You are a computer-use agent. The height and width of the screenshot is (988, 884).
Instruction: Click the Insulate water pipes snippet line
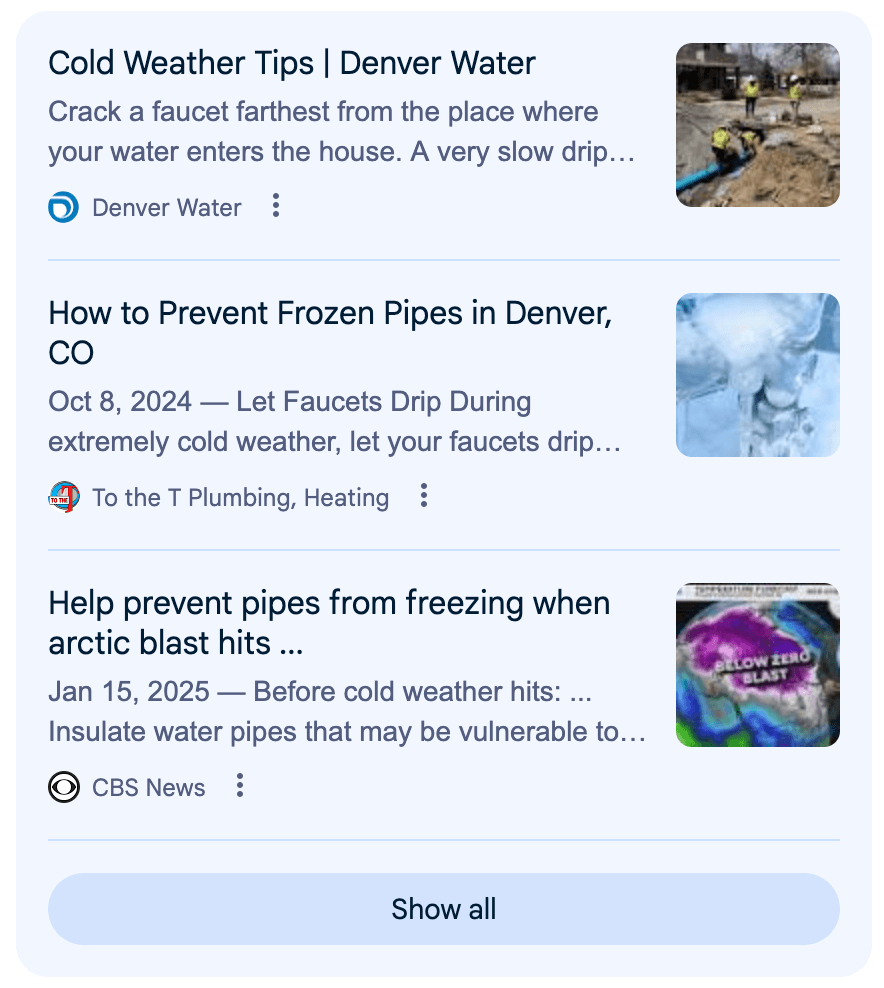coord(347,732)
